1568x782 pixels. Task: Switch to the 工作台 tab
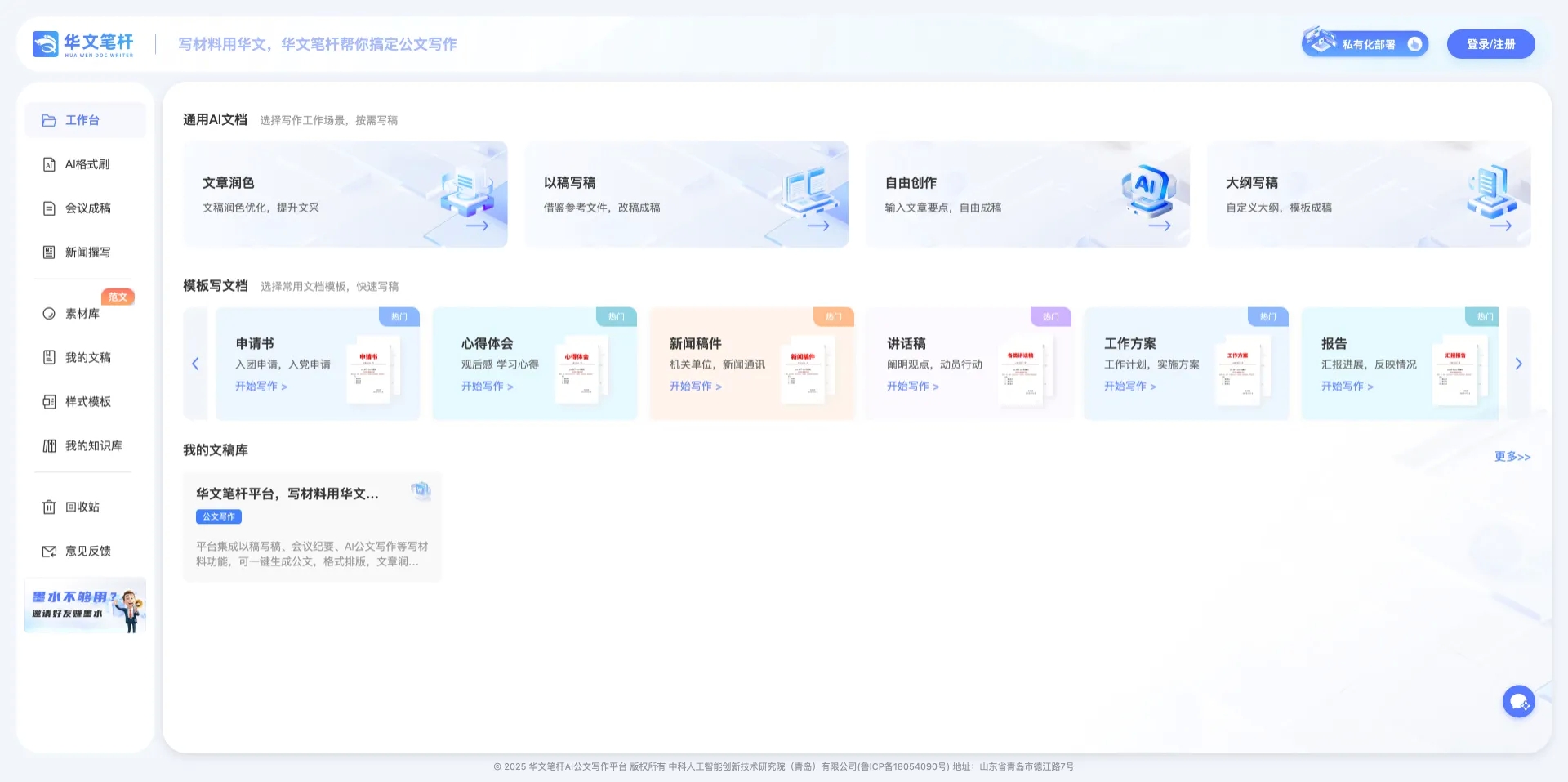tap(82, 119)
